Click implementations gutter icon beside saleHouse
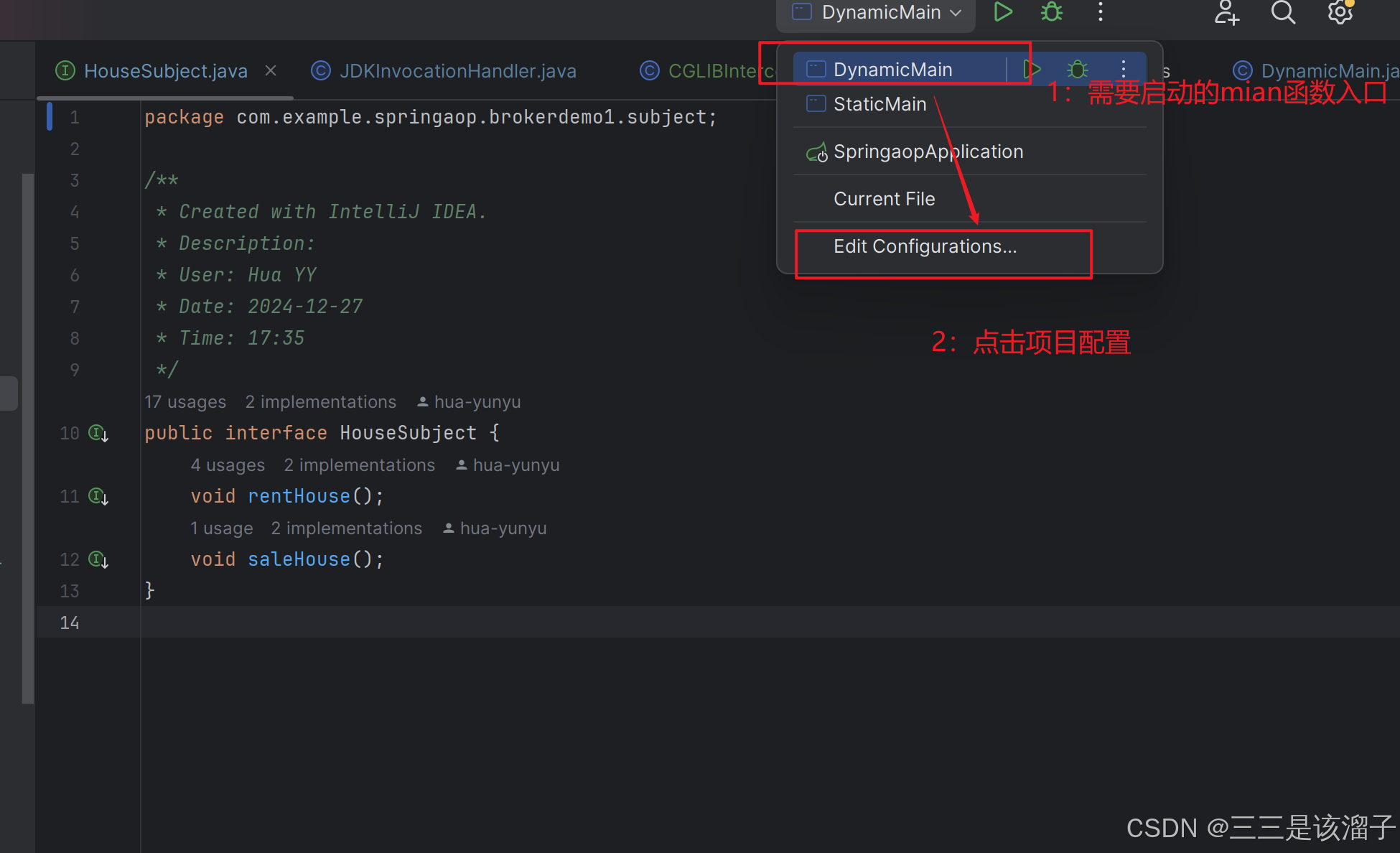This screenshot has width=1400, height=853. [x=98, y=559]
